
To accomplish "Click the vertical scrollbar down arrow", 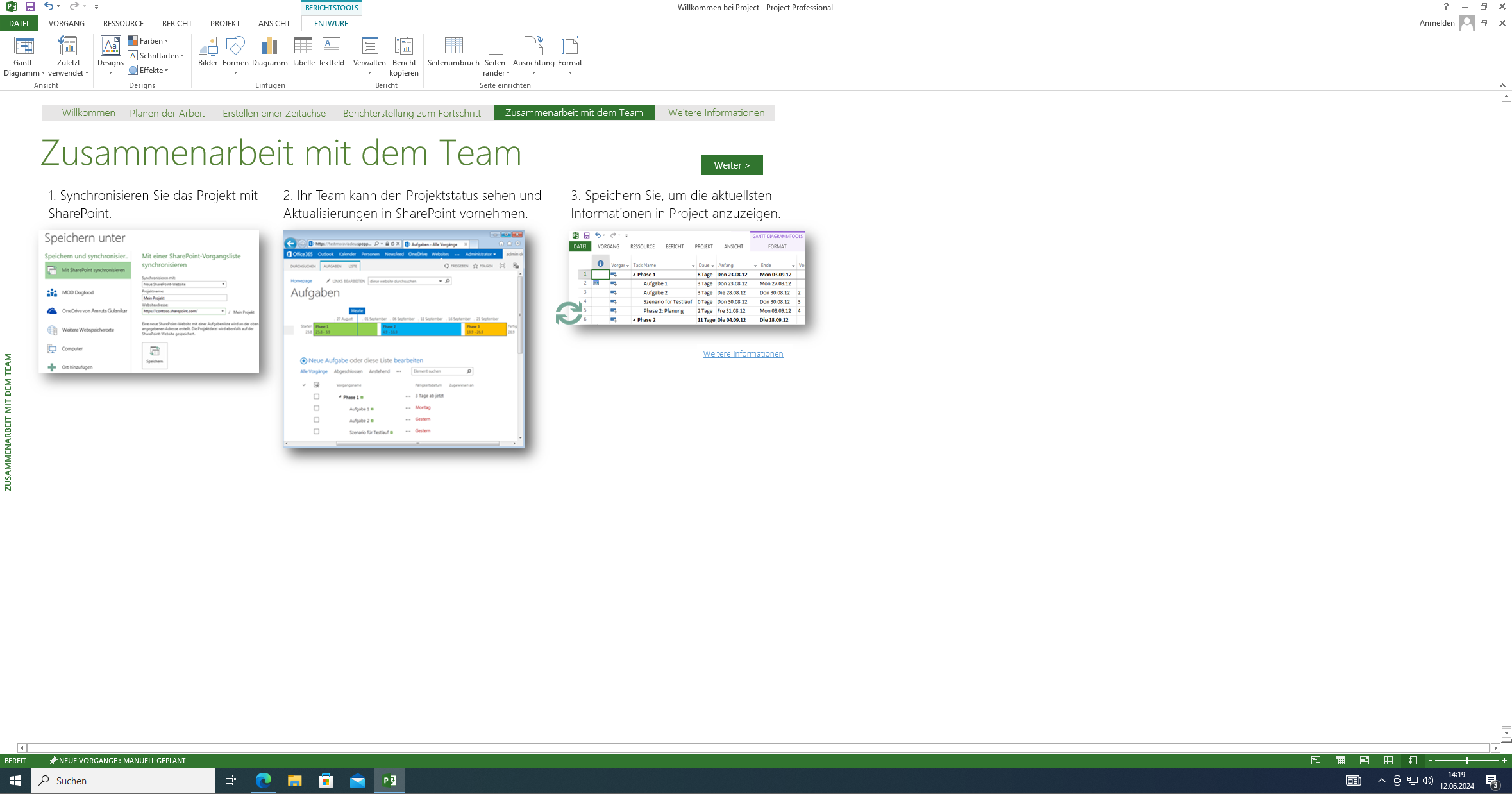I will pos(1506,732).
